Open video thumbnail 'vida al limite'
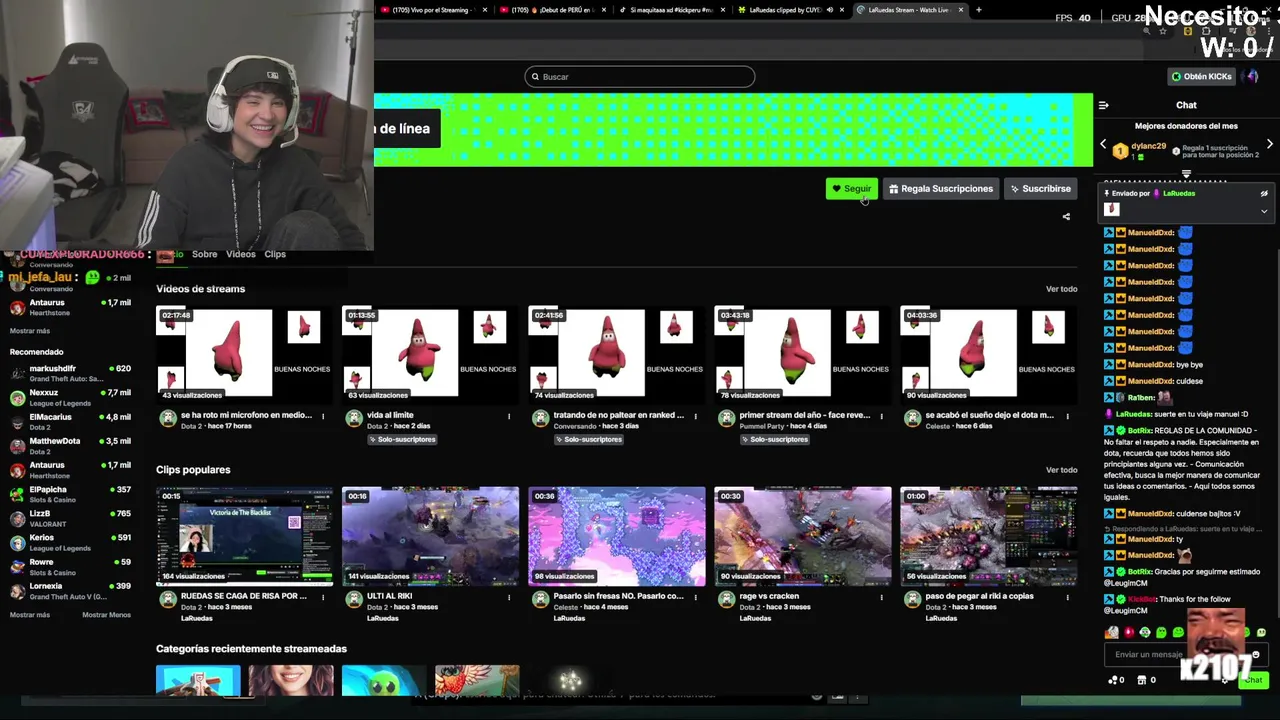1280x720 pixels. point(430,354)
